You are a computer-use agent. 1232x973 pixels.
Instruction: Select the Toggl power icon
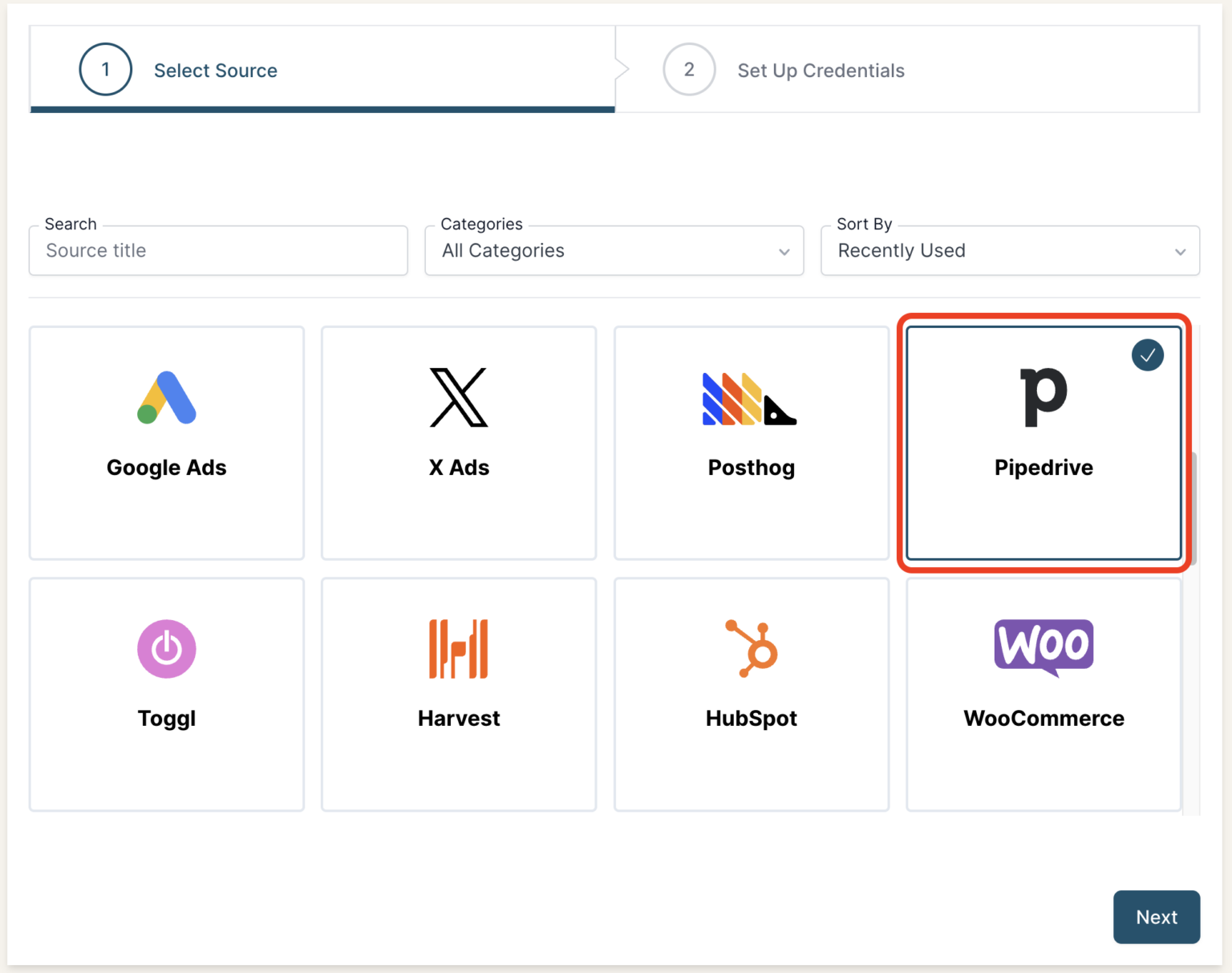tap(166, 649)
